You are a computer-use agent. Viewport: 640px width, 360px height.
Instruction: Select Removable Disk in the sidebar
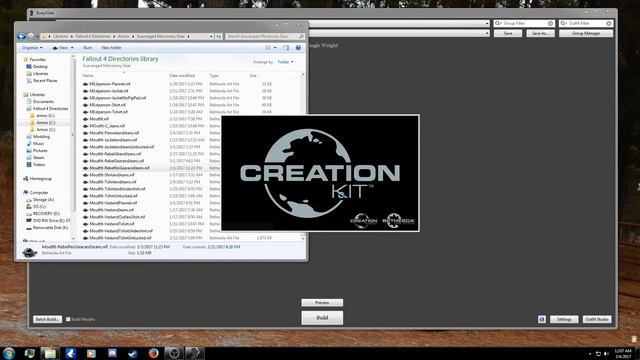(x=51, y=227)
